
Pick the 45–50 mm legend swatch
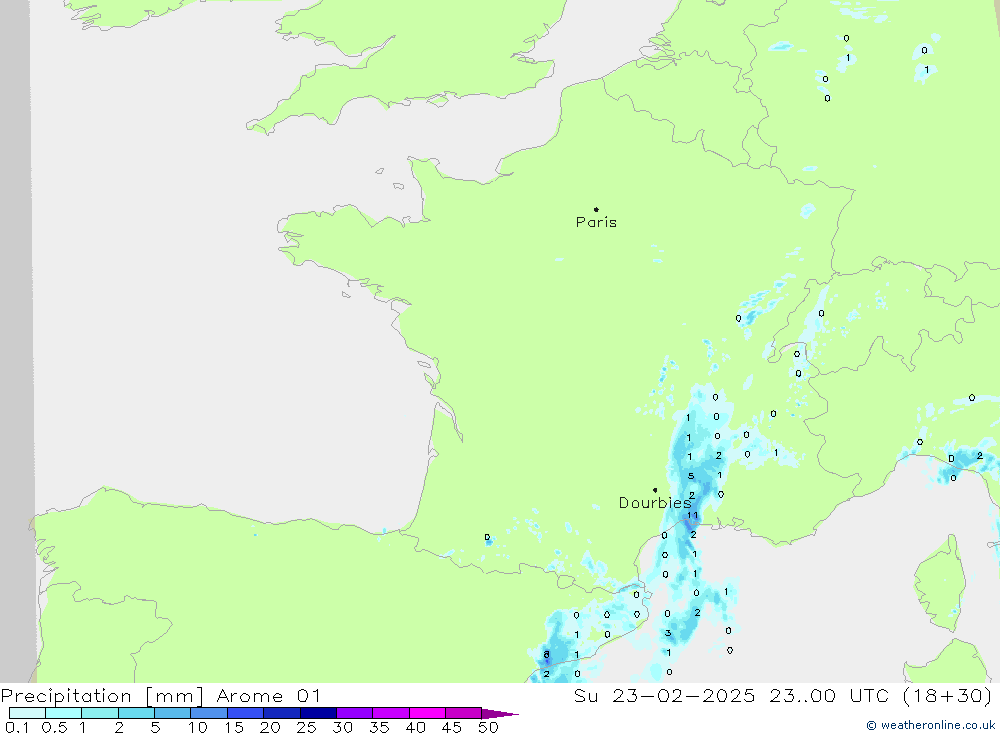[463, 713]
